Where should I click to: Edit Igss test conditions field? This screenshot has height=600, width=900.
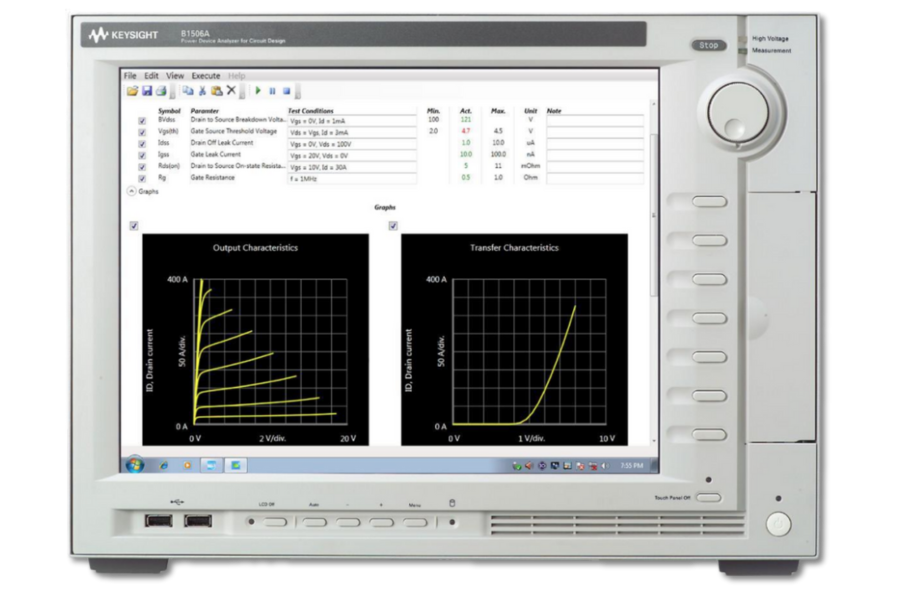pyautogui.click(x=352, y=156)
